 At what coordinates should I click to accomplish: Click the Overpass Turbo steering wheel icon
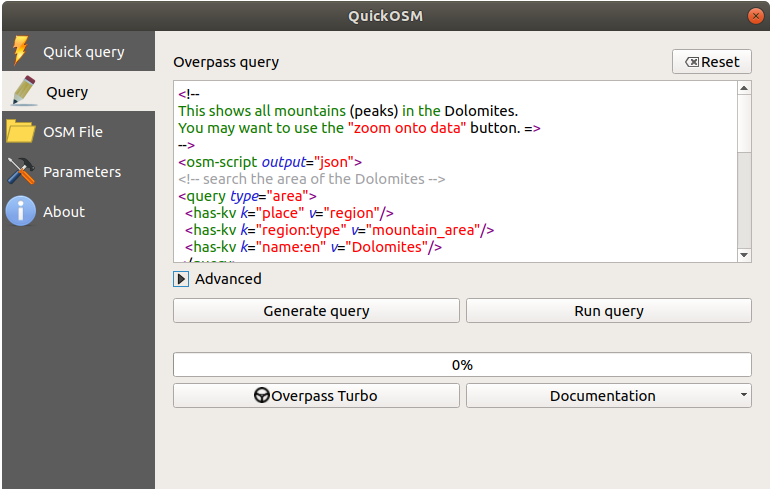[x=262, y=396]
